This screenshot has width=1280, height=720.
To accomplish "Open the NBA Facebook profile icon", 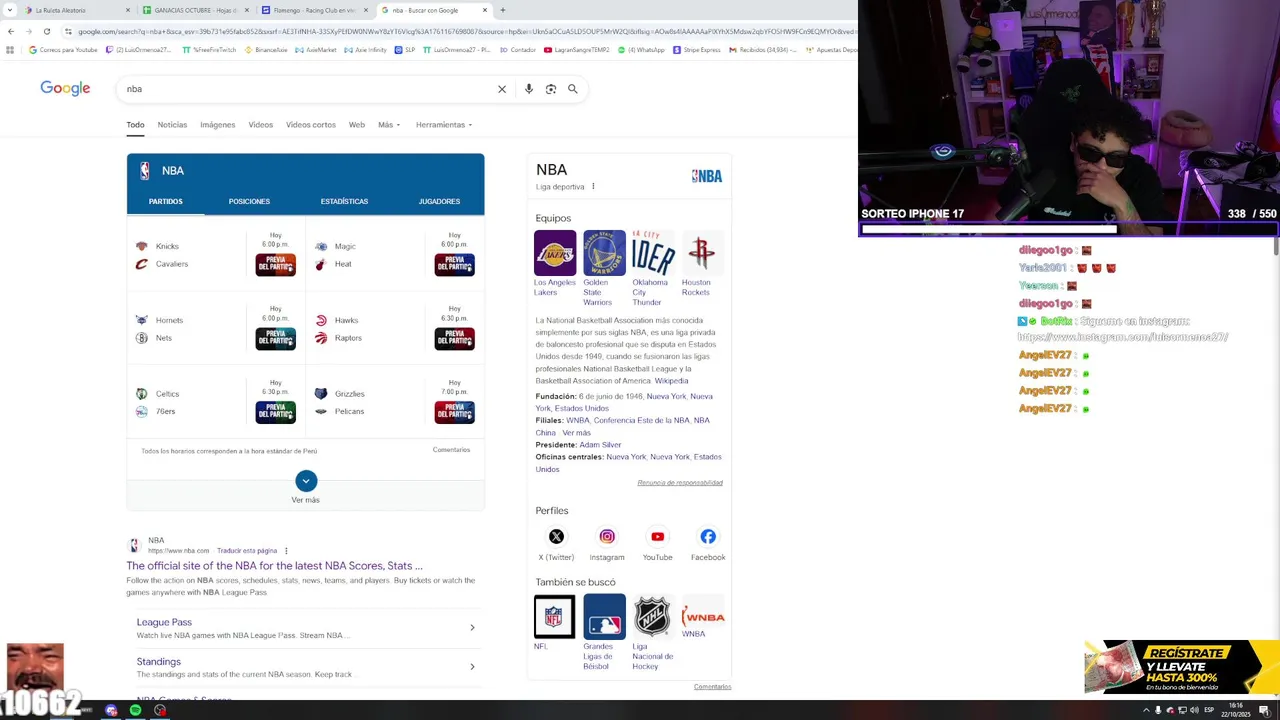I will 708,537.
